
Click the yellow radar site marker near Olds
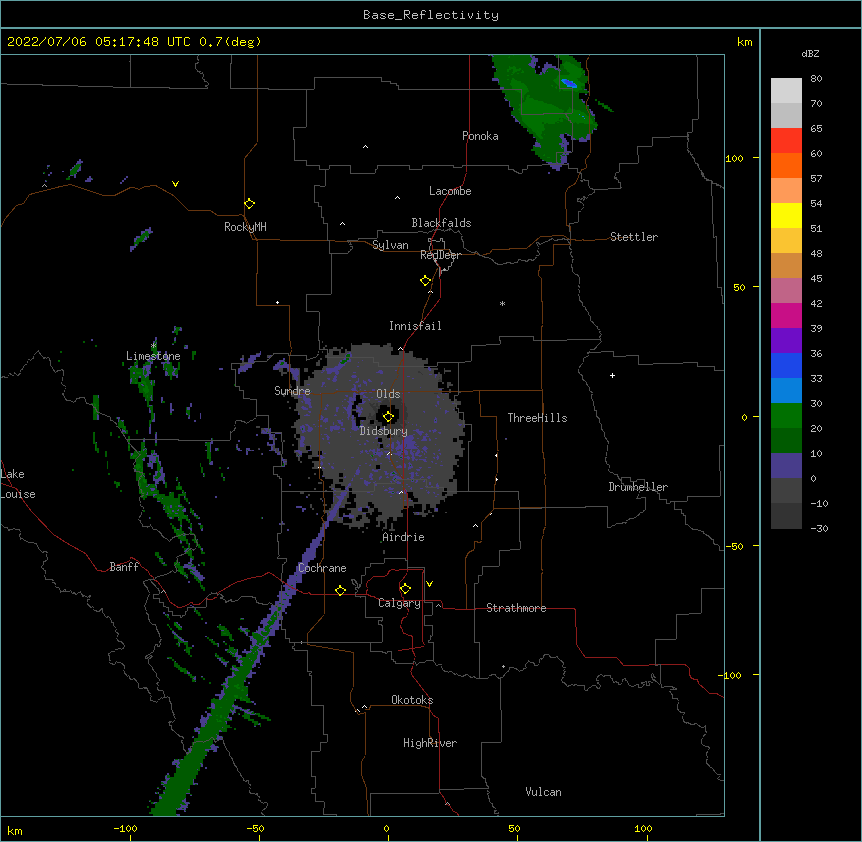(388, 416)
